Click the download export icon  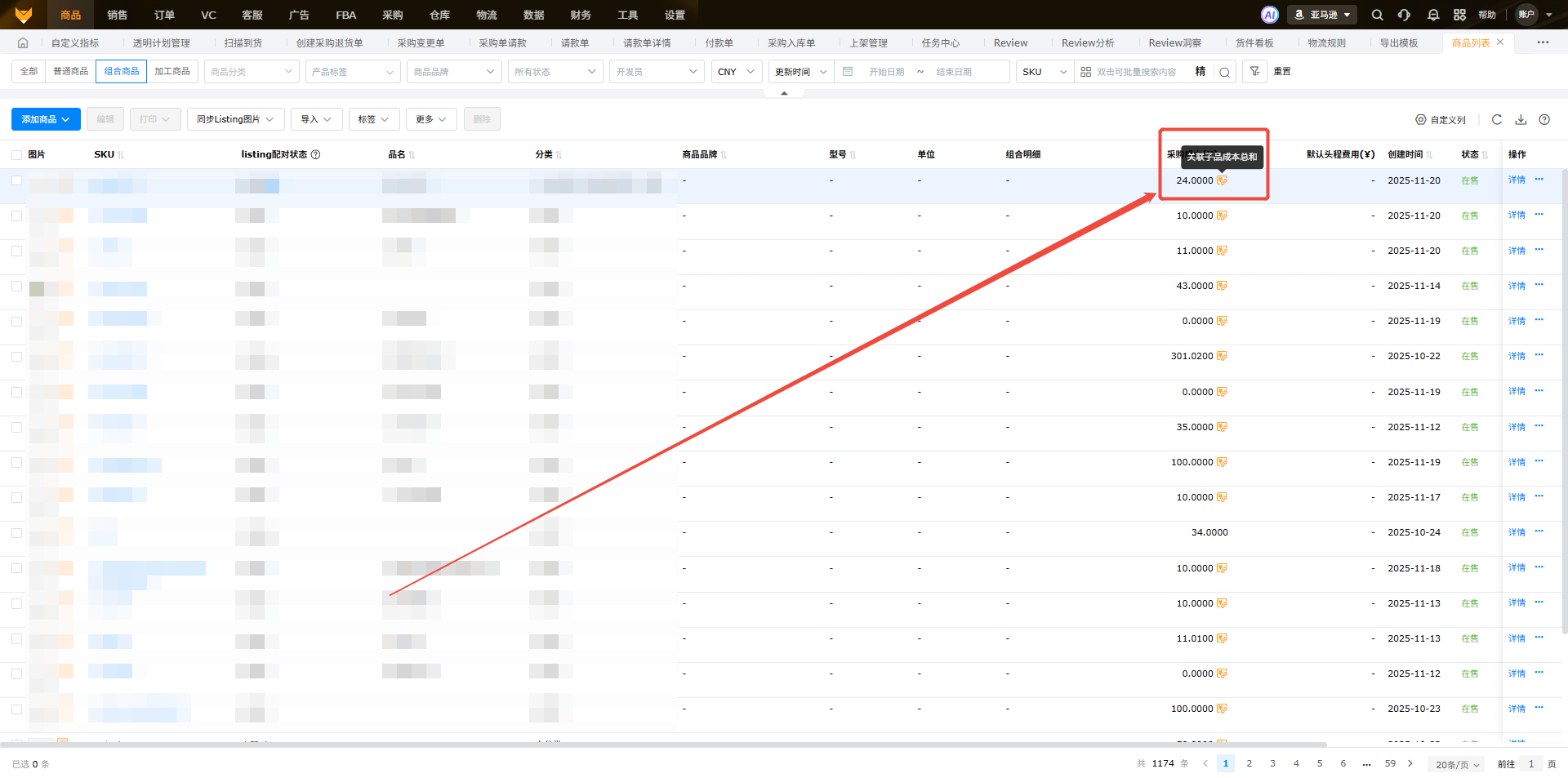click(1521, 119)
